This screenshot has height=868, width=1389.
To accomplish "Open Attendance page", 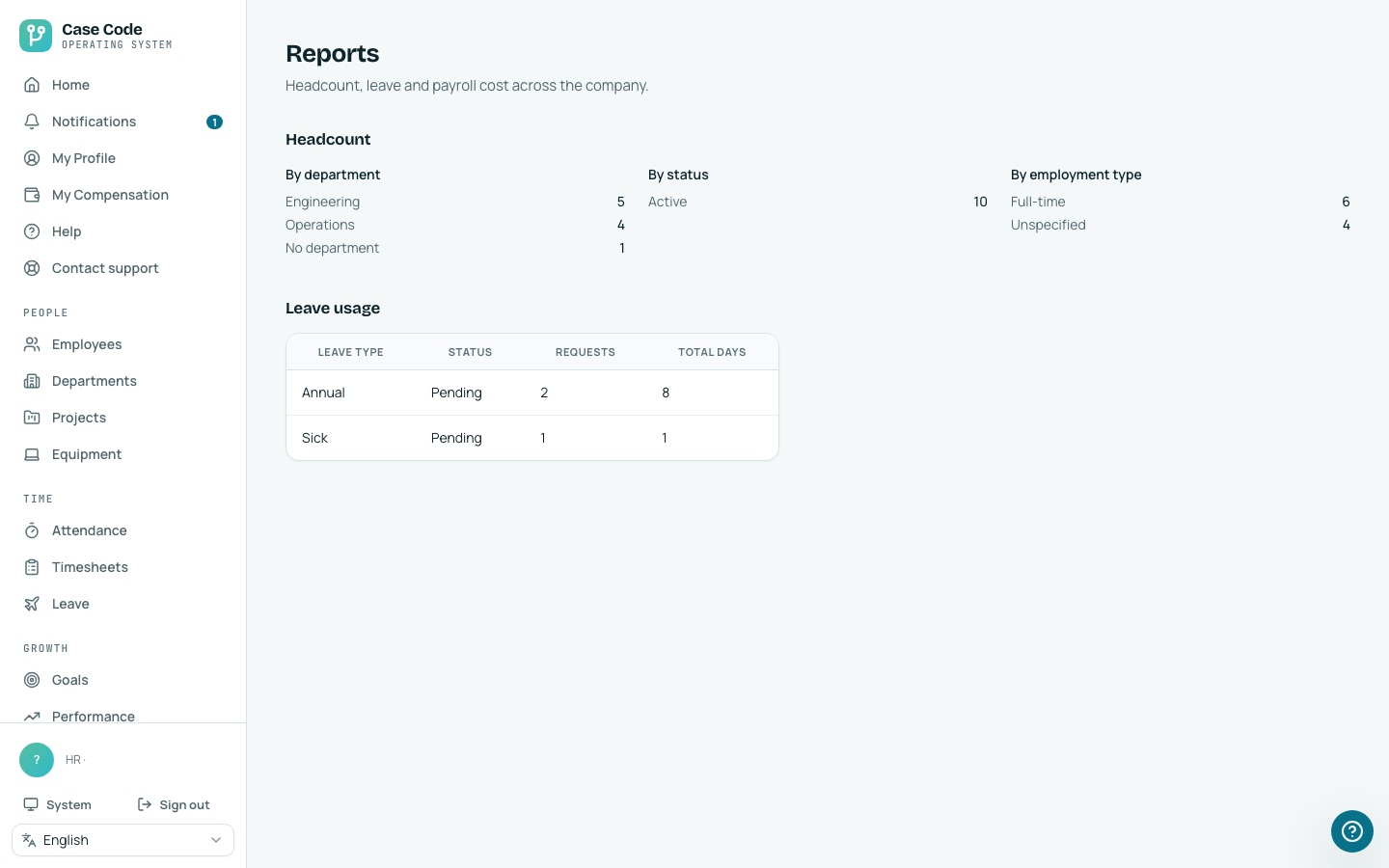I will pos(123,530).
